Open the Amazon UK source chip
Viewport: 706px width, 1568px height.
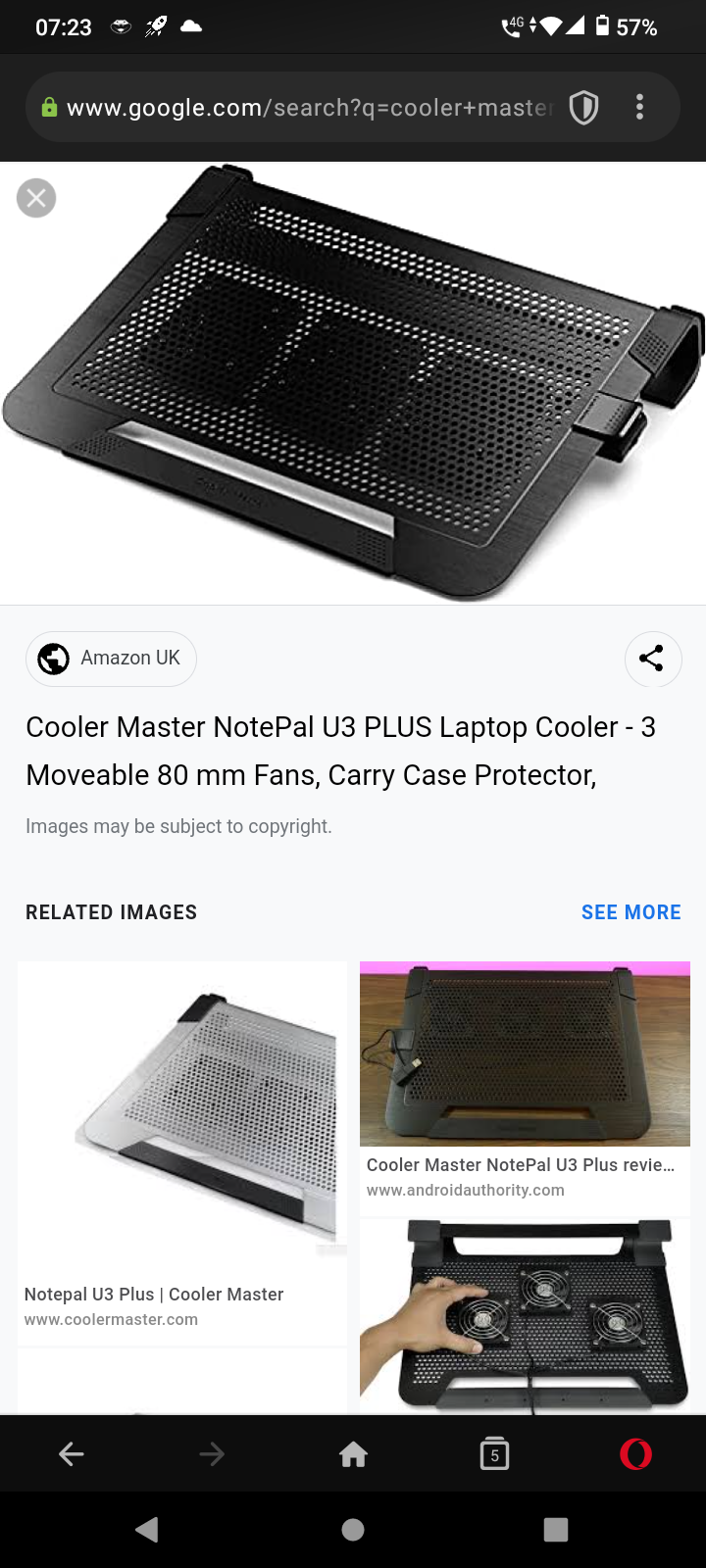point(111,659)
